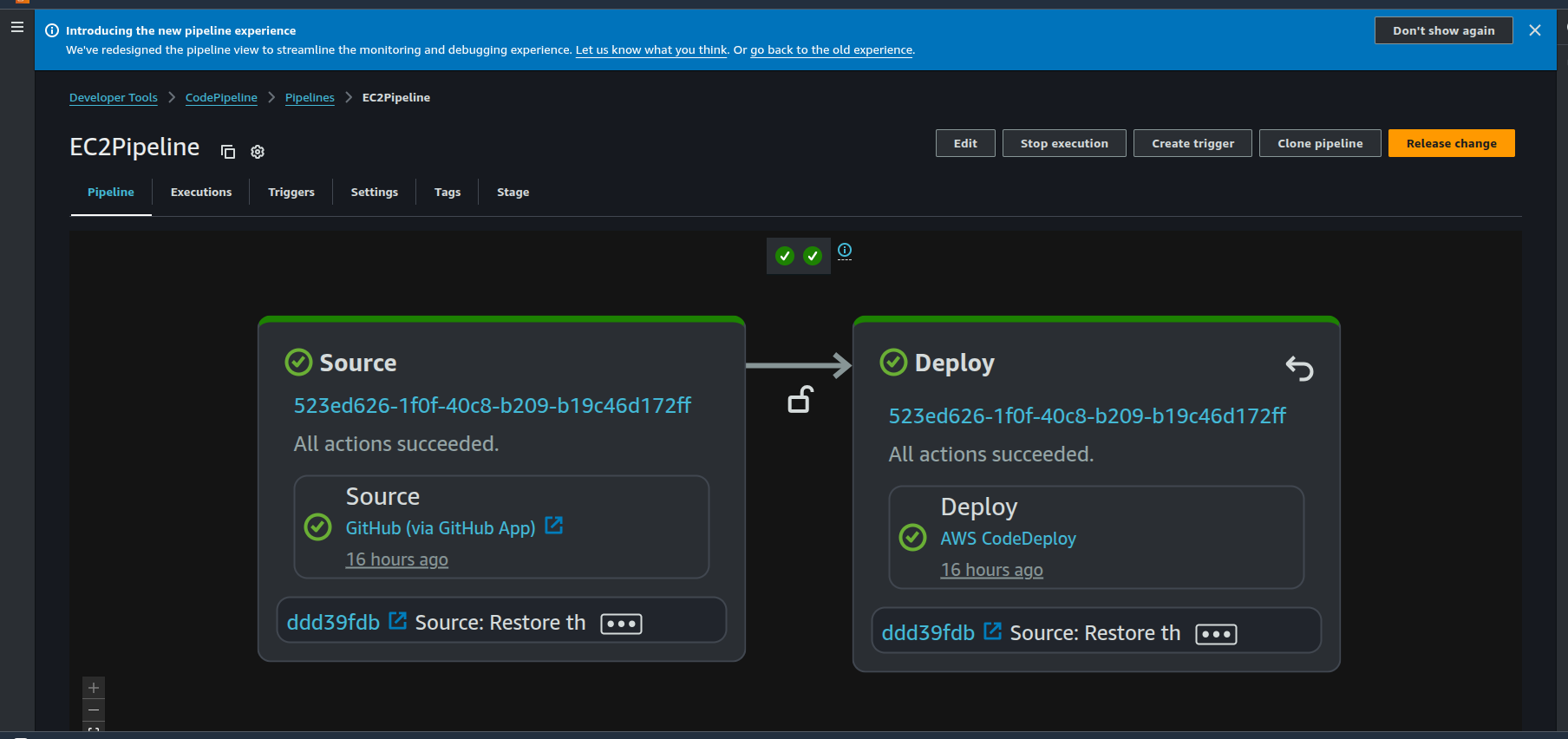
Task: Dismiss the new pipeline experience banner
Action: 1535,30
